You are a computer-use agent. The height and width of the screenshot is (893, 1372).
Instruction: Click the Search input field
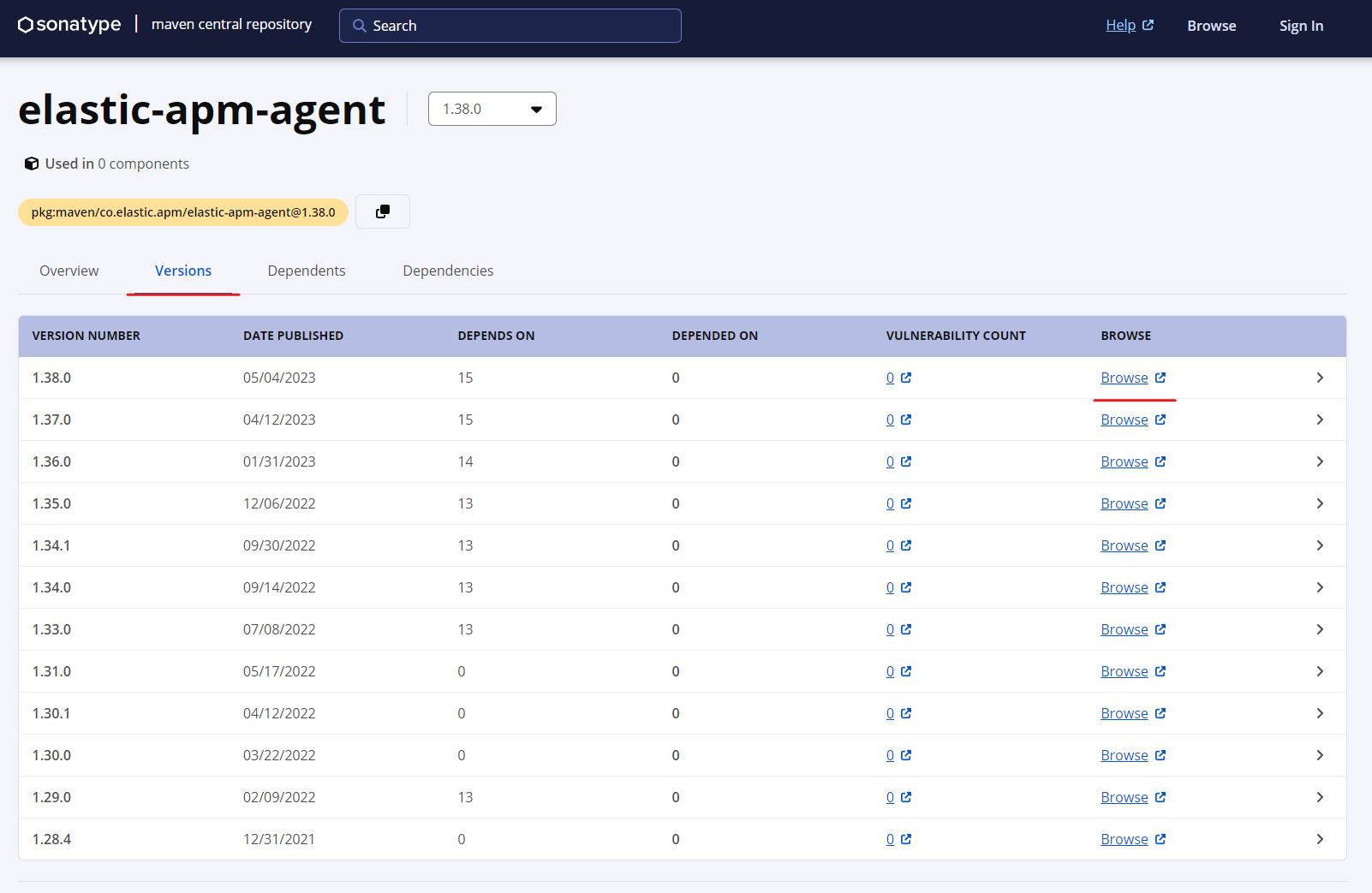[510, 26]
